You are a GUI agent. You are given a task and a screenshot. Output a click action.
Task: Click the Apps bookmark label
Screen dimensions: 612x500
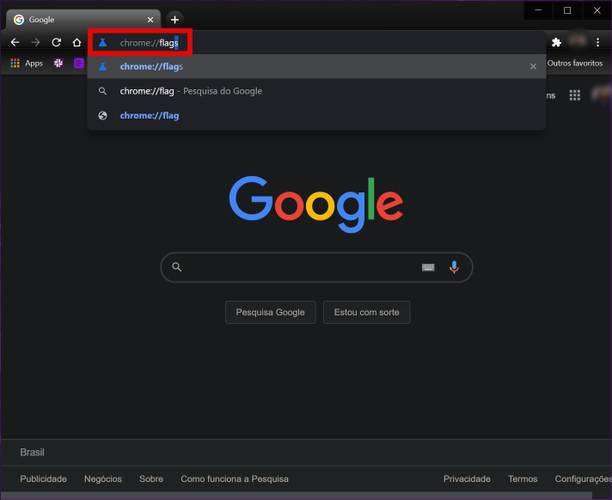(34, 63)
